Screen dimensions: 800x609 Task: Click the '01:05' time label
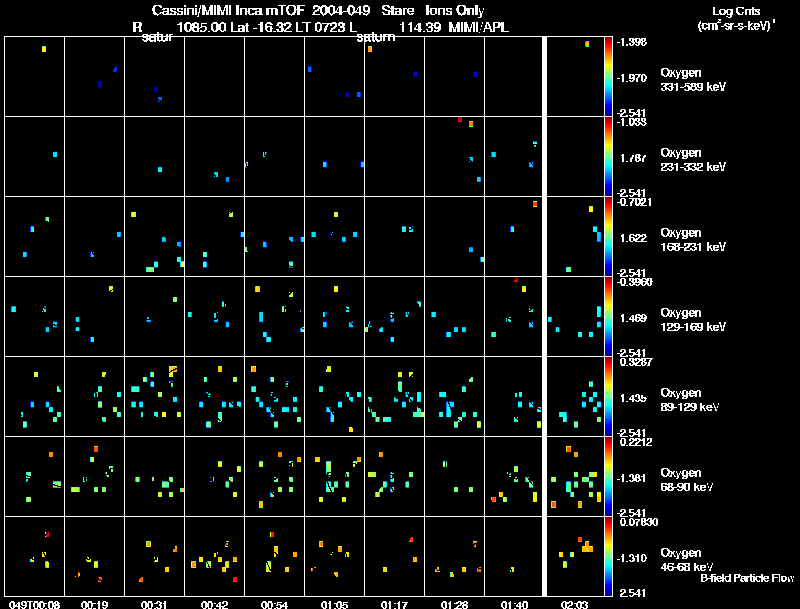[334, 604]
